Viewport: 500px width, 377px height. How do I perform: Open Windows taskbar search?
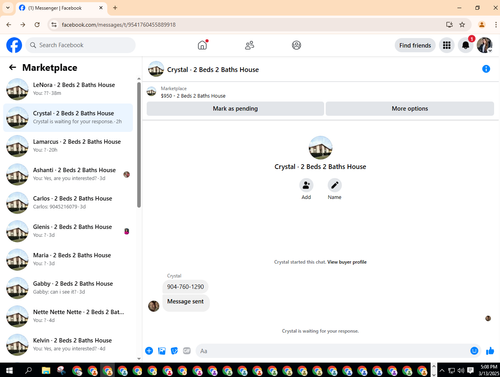point(28,370)
